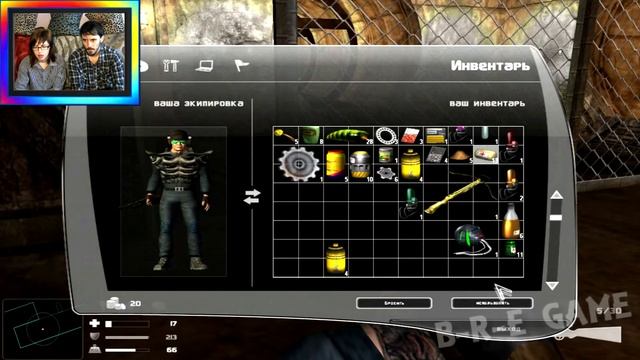Select the helmet with green visor item
640x360 pixels.
[x=473, y=240]
